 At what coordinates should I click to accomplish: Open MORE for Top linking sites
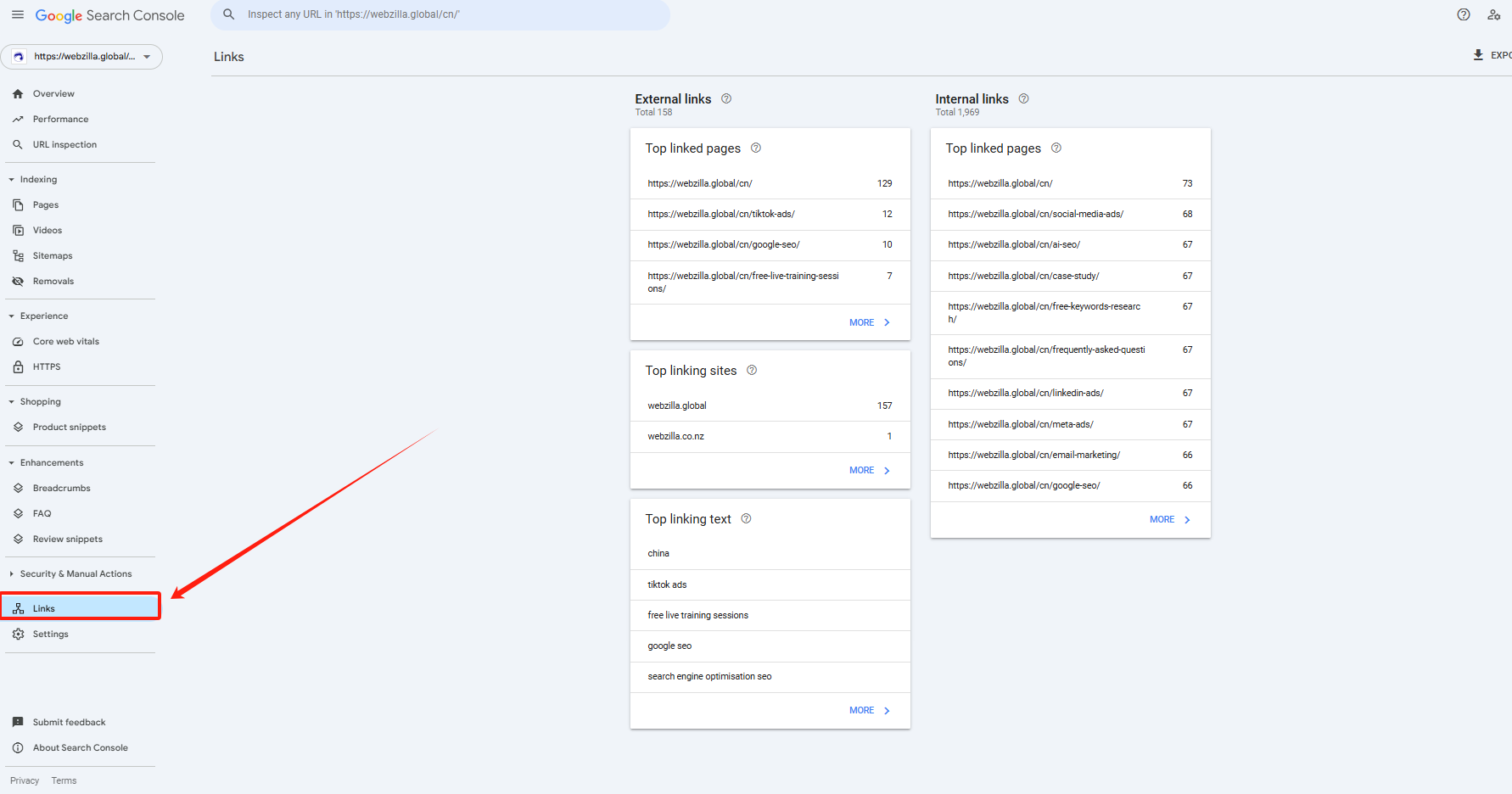[x=870, y=470]
